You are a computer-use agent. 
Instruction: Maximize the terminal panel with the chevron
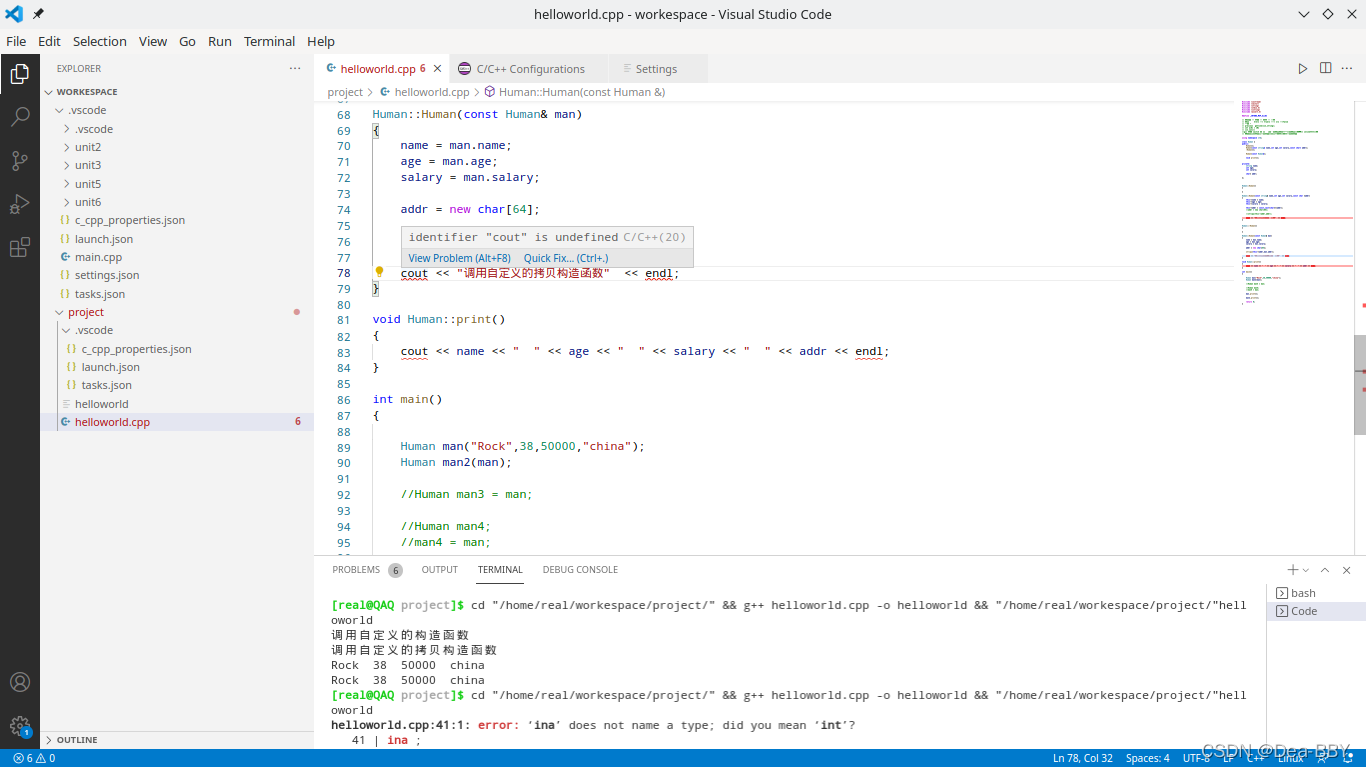1325,569
